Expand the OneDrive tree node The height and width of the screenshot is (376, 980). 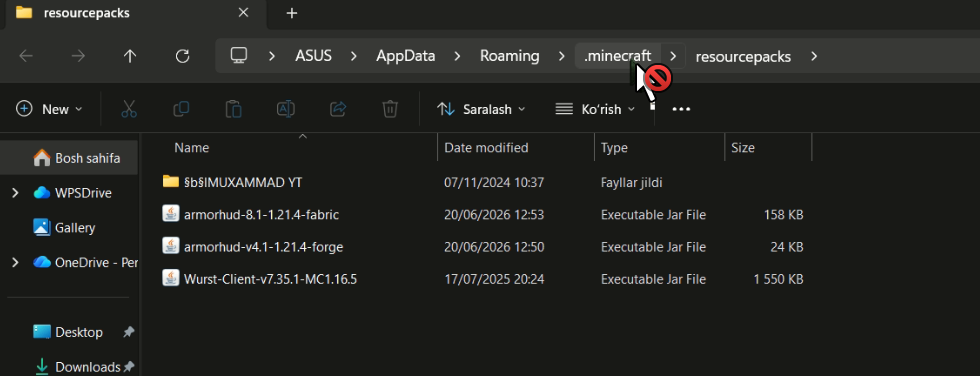coord(15,262)
